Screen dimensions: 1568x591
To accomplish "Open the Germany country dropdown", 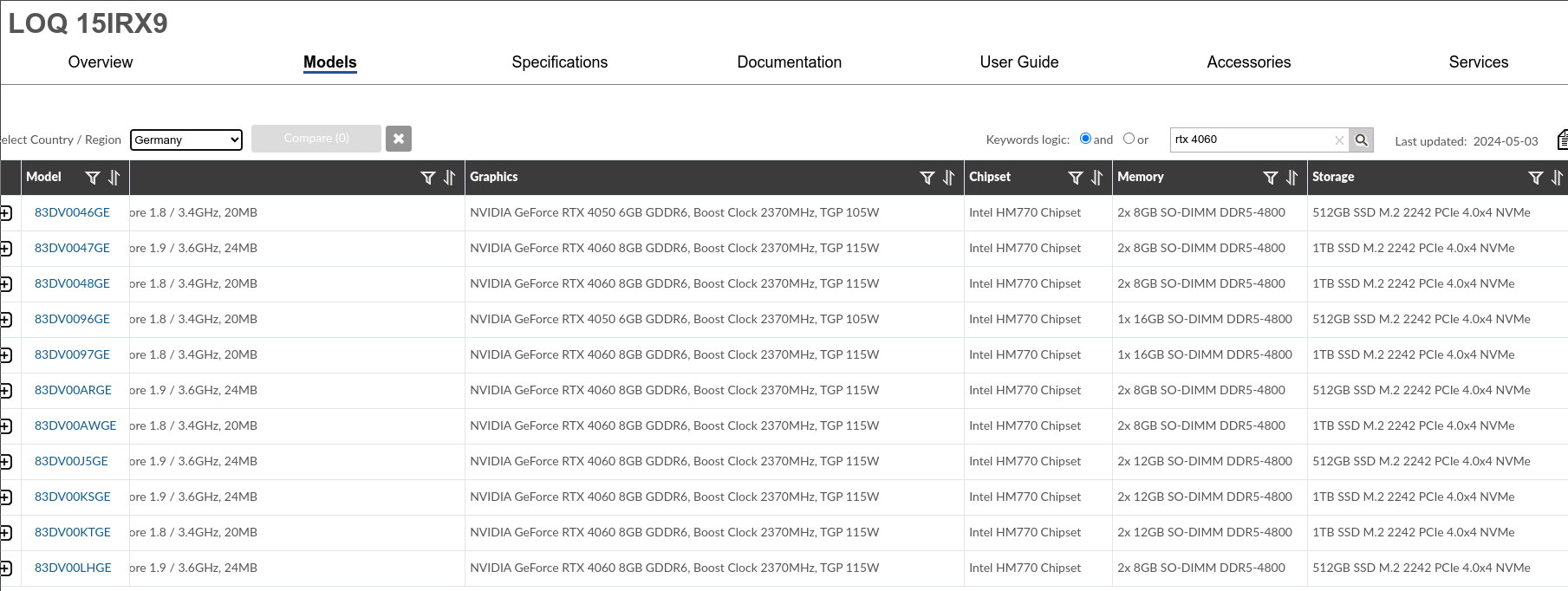I will (x=186, y=140).
